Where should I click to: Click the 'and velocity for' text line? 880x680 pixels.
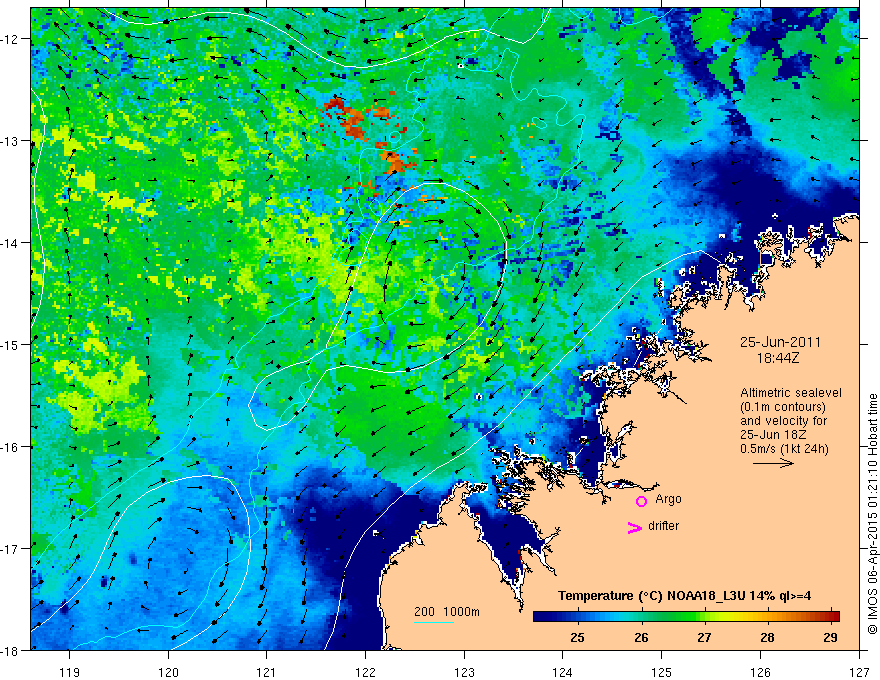tap(783, 421)
